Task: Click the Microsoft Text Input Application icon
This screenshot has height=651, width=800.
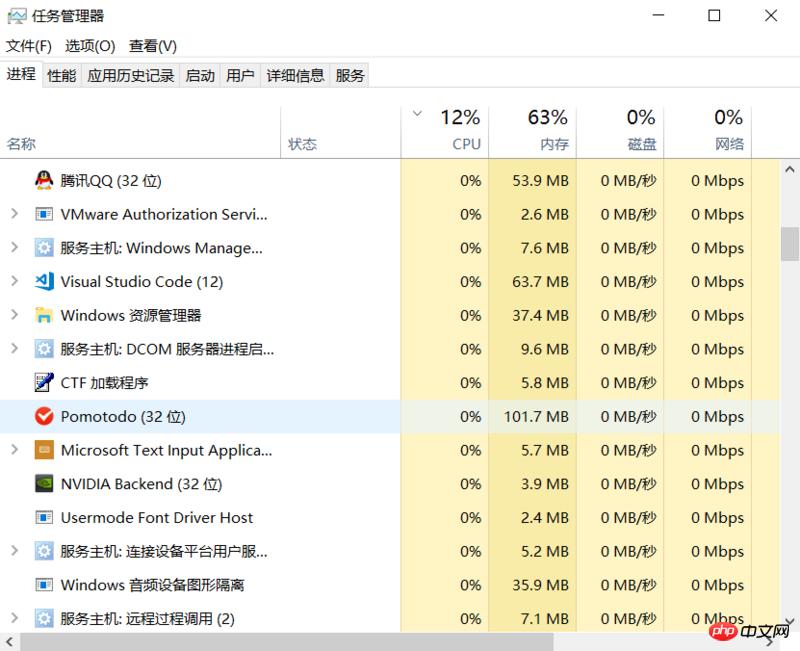Action: tap(44, 451)
